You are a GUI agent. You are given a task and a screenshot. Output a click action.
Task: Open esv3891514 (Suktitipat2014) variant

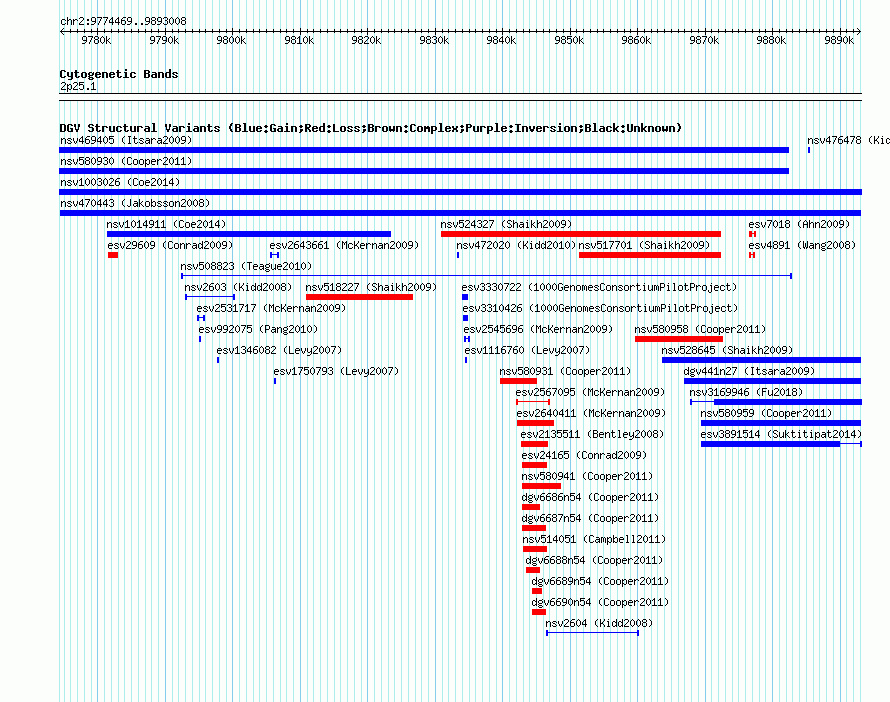[x=781, y=434]
